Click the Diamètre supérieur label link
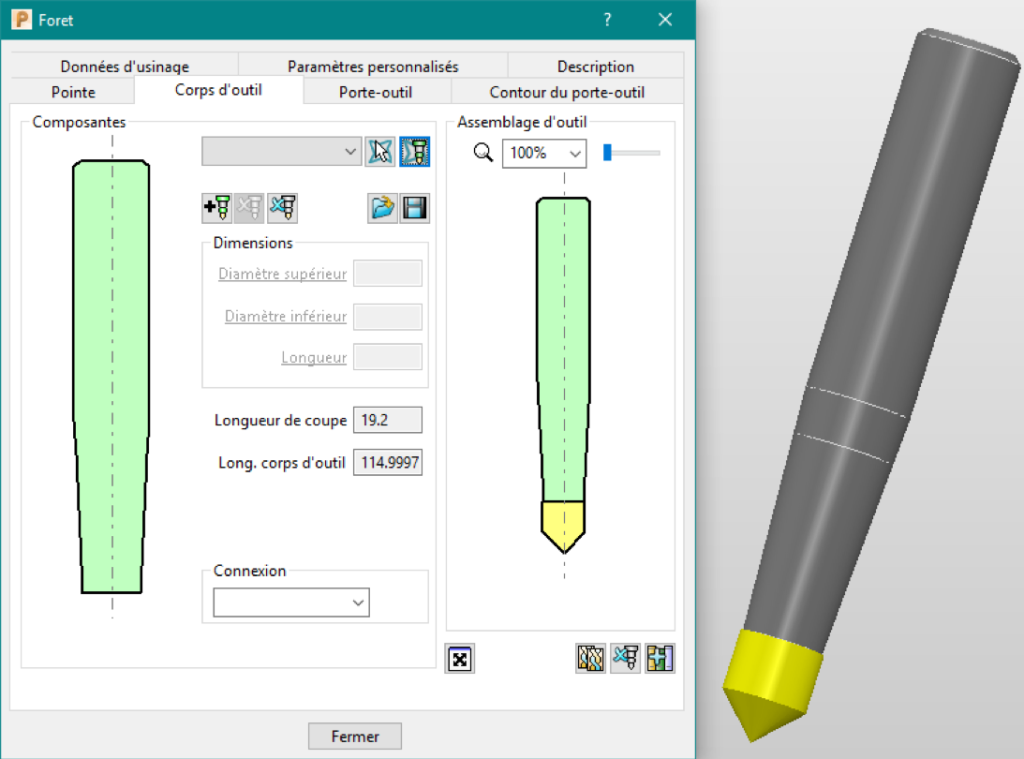Screen dimensions: 1024x759 click(282, 274)
